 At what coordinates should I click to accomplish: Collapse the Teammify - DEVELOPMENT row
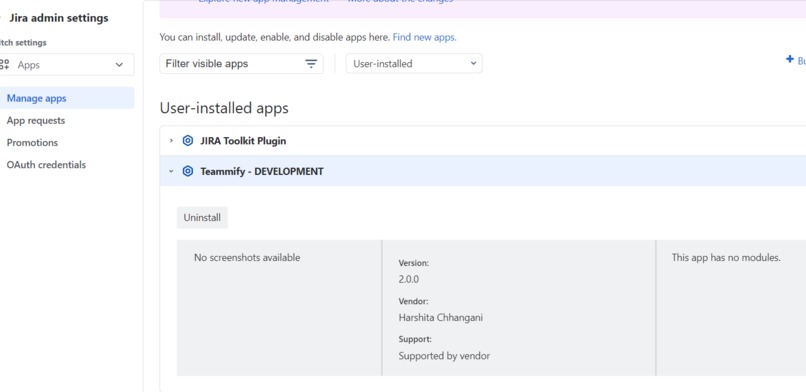point(171,171)
